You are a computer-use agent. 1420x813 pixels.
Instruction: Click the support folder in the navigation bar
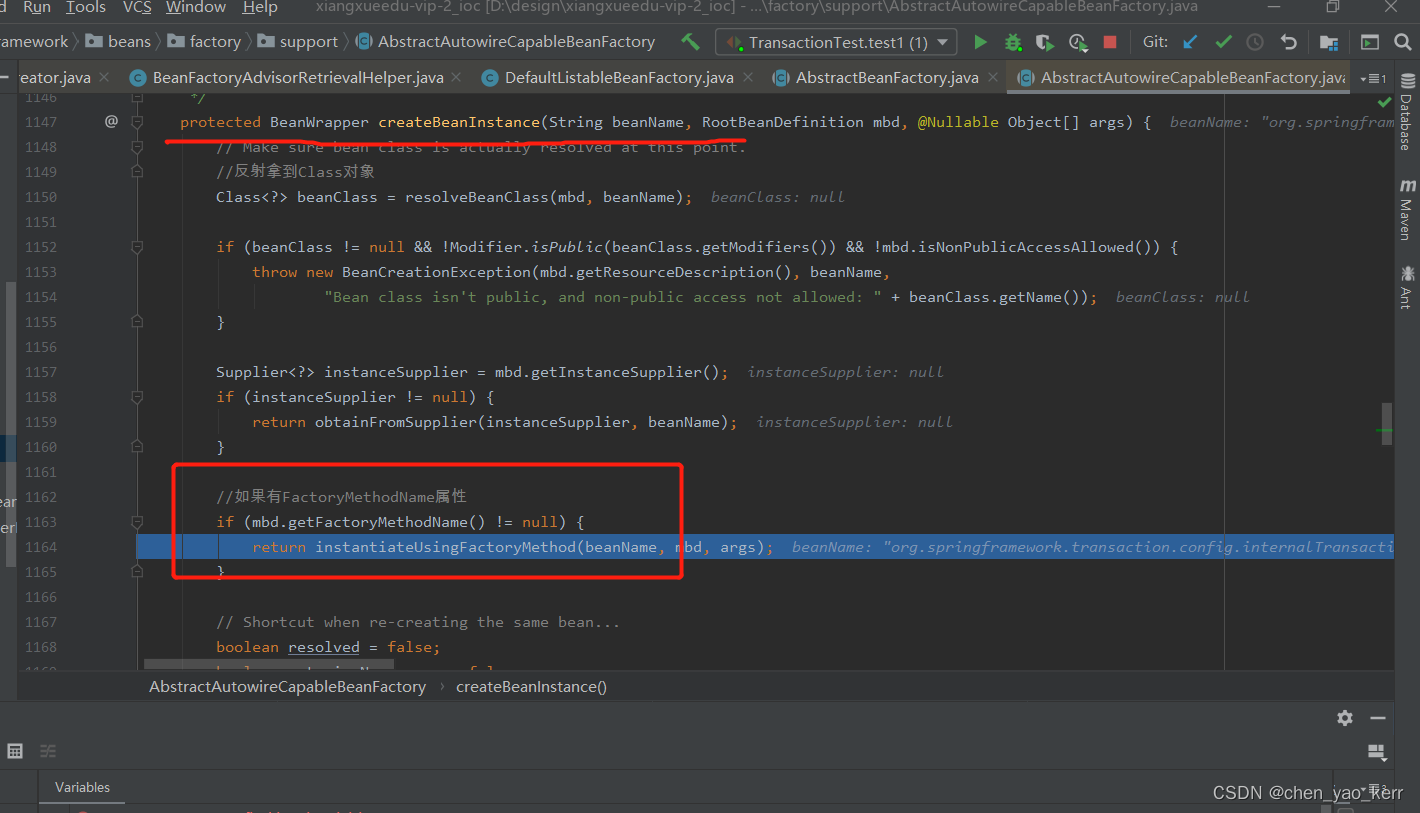297,42
